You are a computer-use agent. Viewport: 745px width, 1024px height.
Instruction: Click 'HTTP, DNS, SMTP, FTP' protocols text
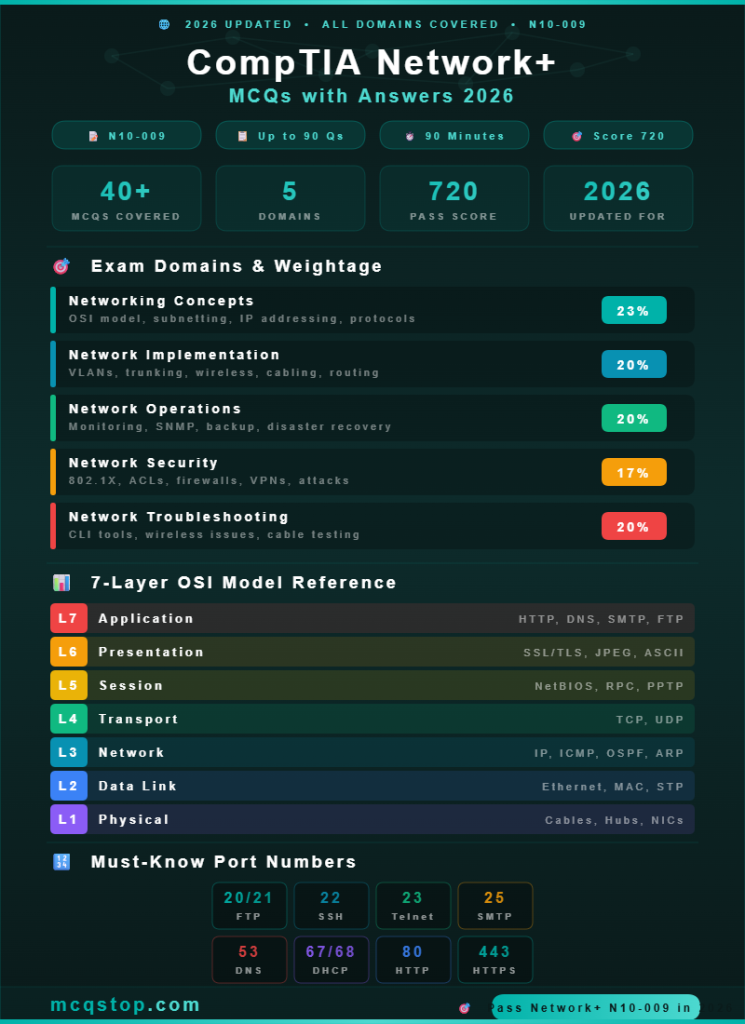click(x=601, y=619)
